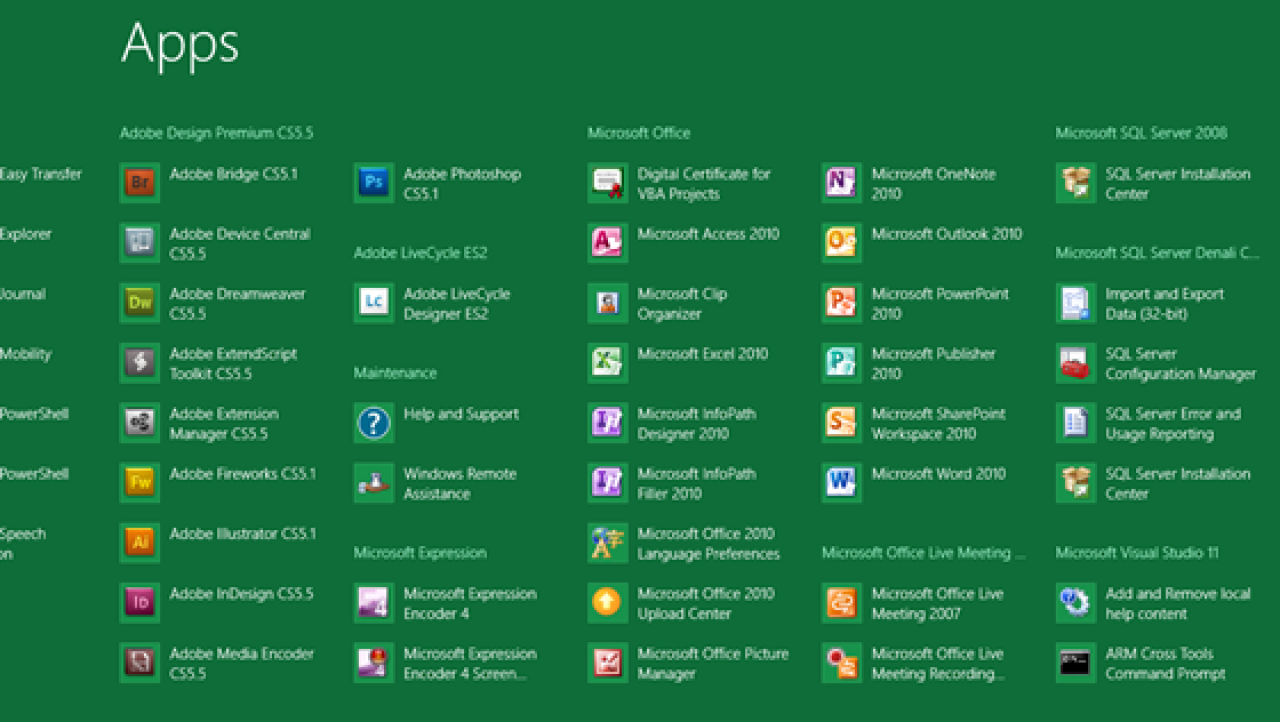
Task: Open Office Live Meeting Recording app
Action: (915, 663)
